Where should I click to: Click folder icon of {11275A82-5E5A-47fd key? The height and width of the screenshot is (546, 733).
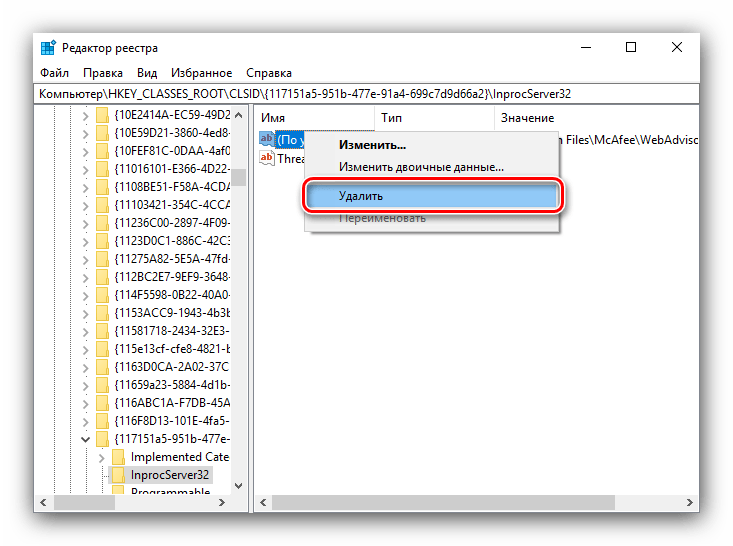tap(102, 259)
